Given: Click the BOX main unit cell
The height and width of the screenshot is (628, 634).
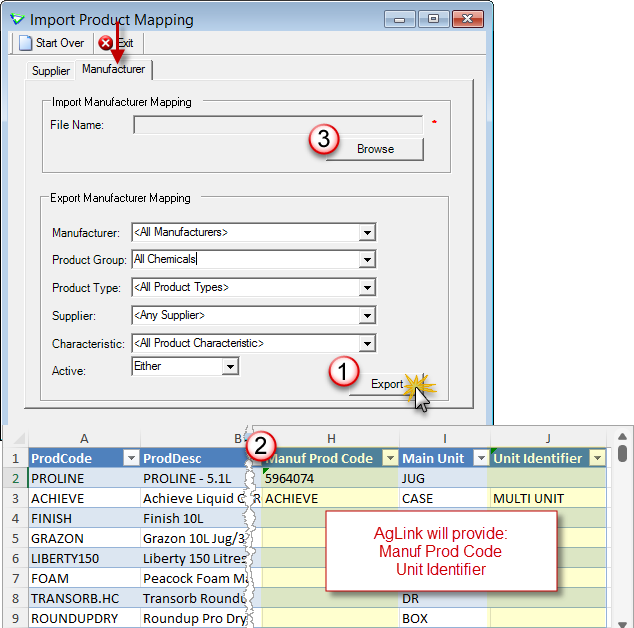Looking at the screenshot, I should 445,618.
